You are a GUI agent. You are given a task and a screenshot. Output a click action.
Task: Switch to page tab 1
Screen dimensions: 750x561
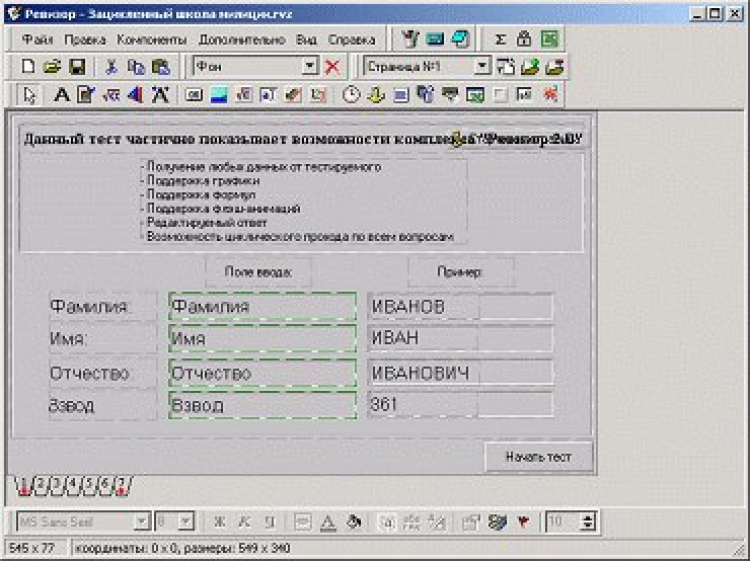(x=23, y=485)
